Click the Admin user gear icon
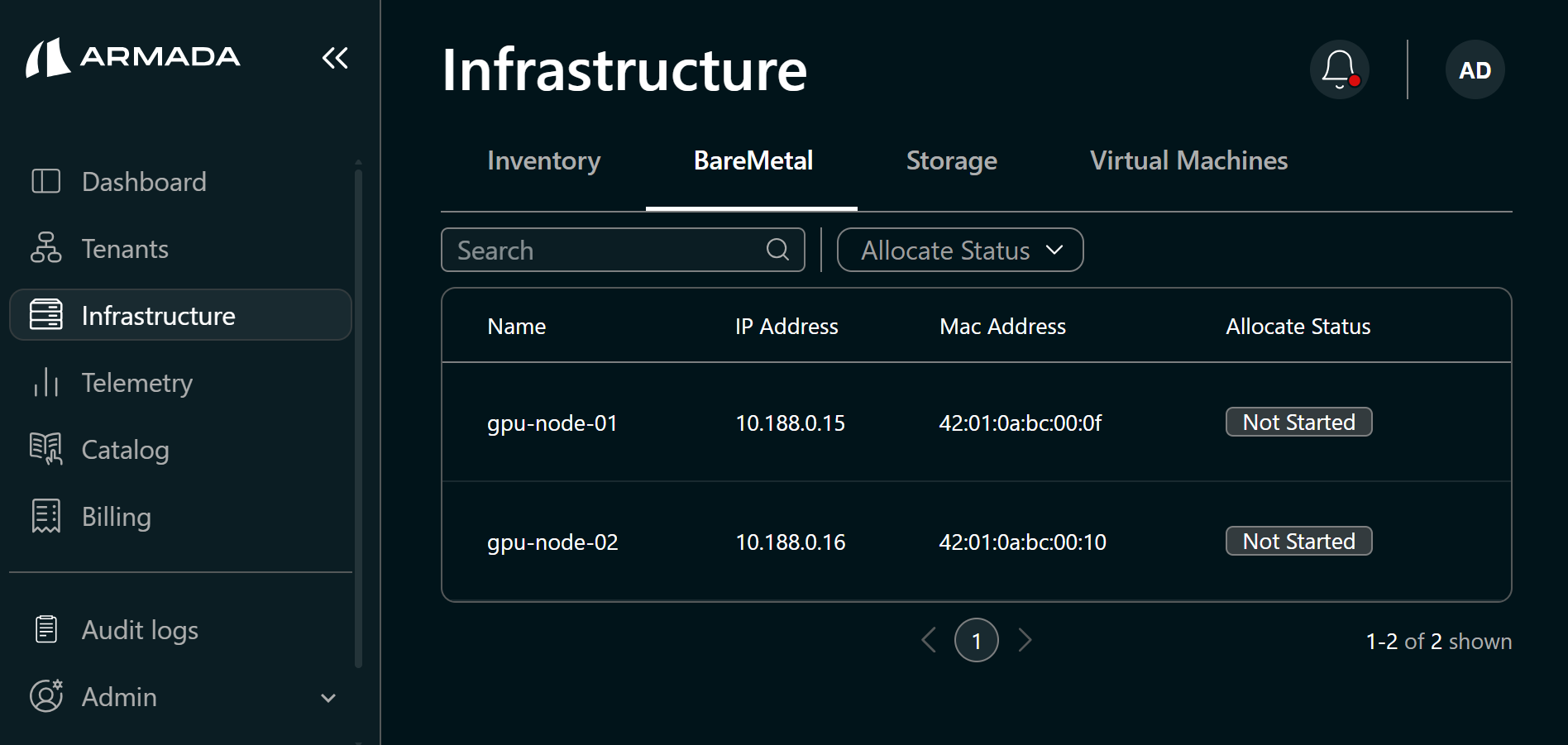The height and width of the screenshot is (745, 1568). pyautogui.click(x=46, y=696)
